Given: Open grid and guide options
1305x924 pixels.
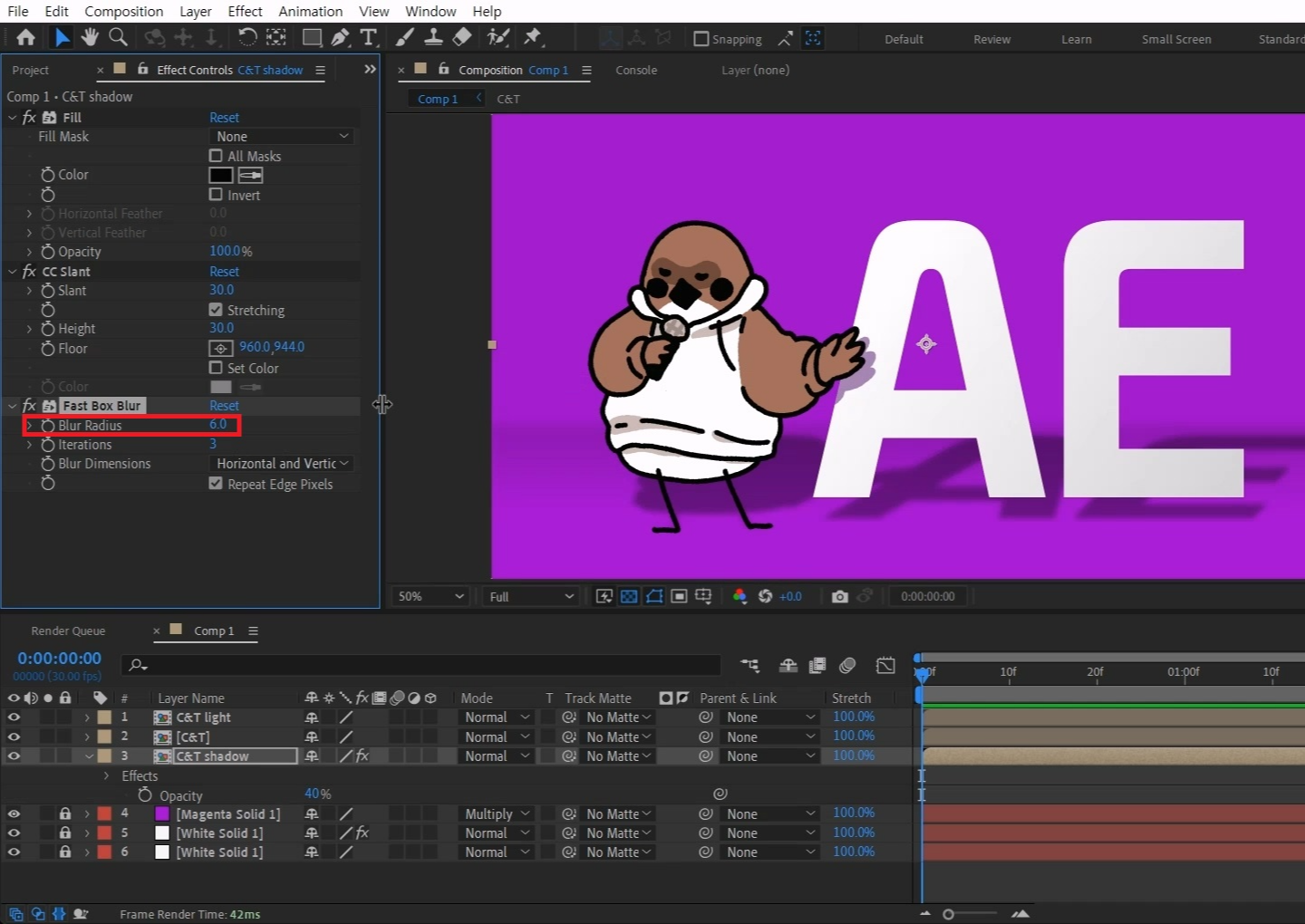Looking at the screenshot, I should 703,596.
